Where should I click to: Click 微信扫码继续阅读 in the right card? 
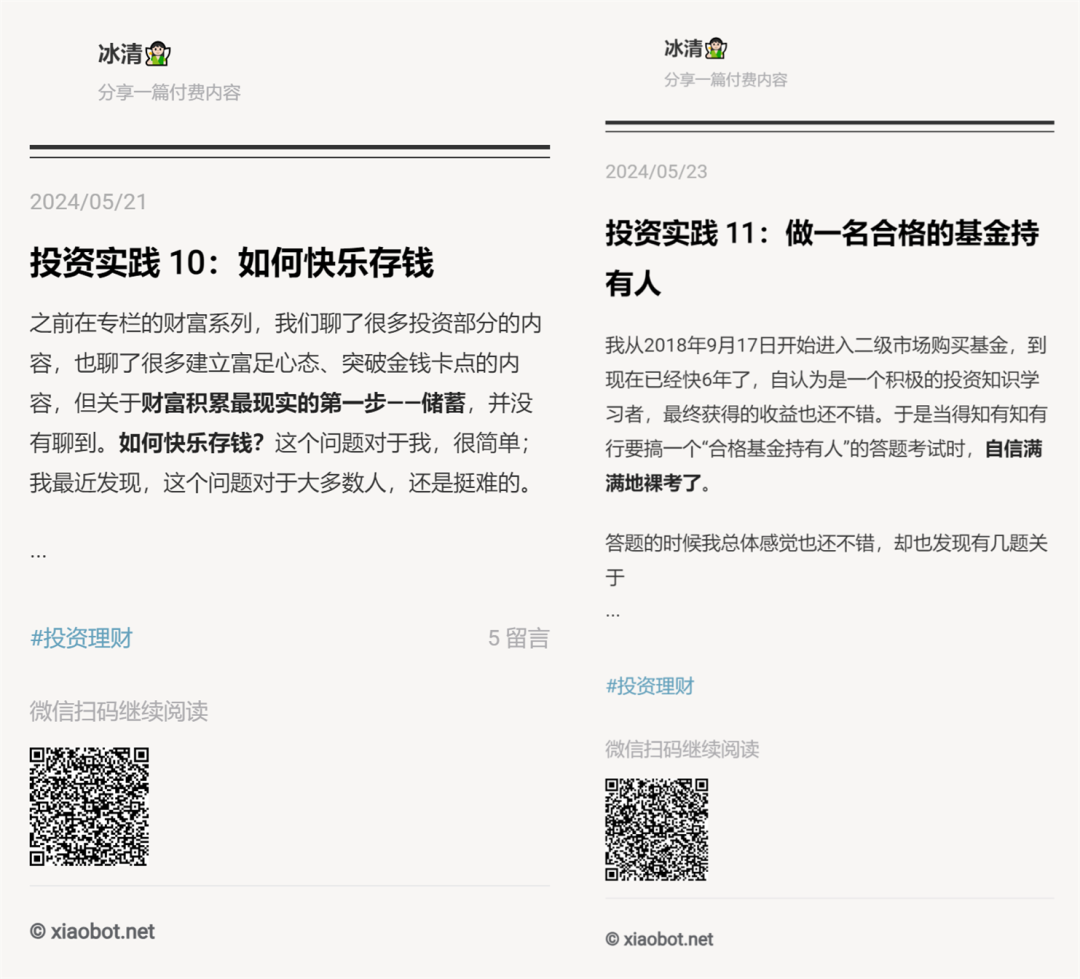[682, 749]
